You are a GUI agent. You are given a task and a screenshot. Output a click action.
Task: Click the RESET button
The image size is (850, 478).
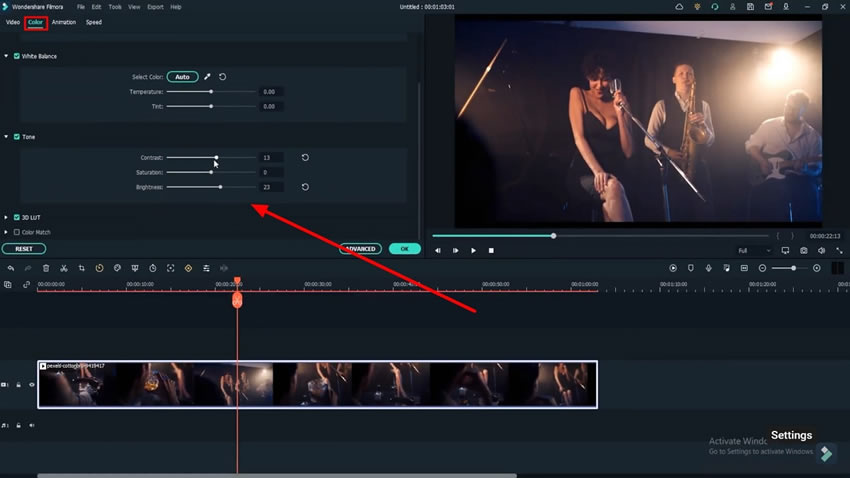tap(24, 249)
